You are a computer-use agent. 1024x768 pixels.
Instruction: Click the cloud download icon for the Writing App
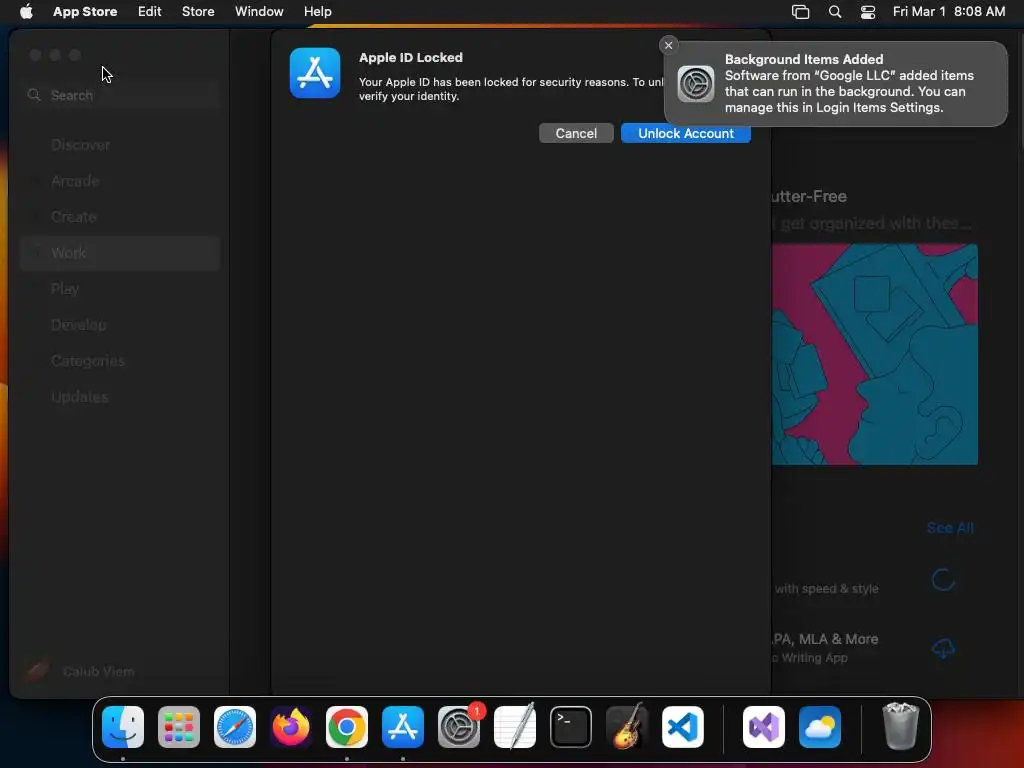(943, 648)
